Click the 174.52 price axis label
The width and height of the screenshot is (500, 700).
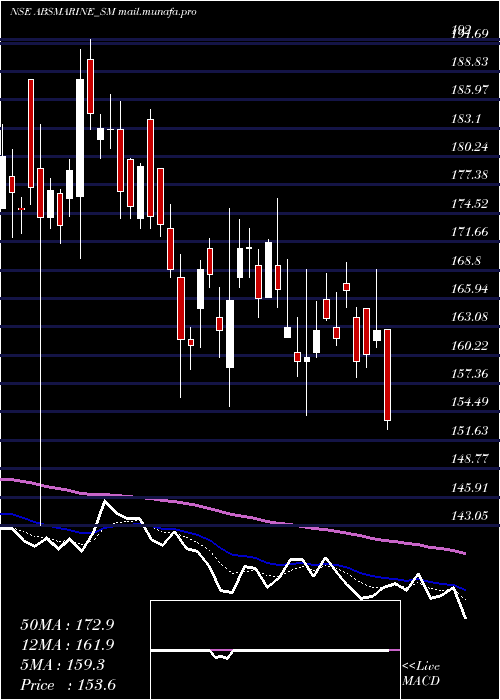point(470,204)
